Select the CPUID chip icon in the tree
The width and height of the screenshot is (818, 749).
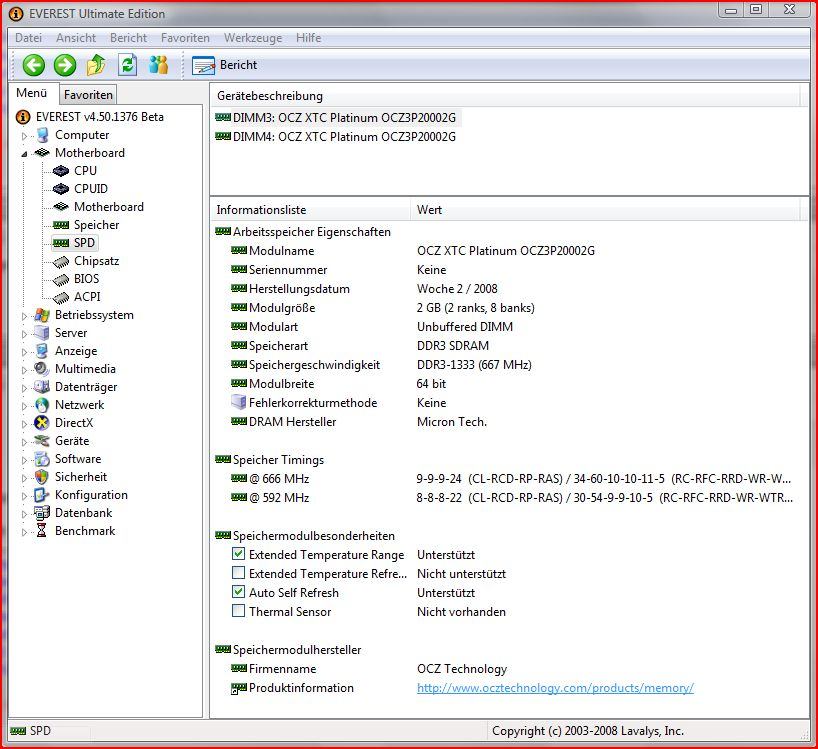pyautogui.click(x=61, y=188)
